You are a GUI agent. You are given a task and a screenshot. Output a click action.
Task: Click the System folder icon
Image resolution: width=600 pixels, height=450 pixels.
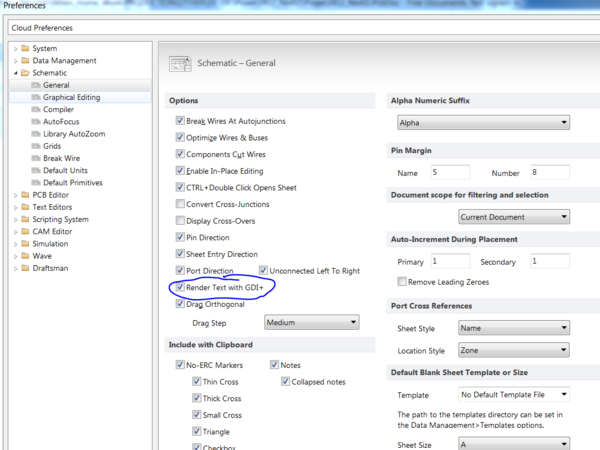26,48
